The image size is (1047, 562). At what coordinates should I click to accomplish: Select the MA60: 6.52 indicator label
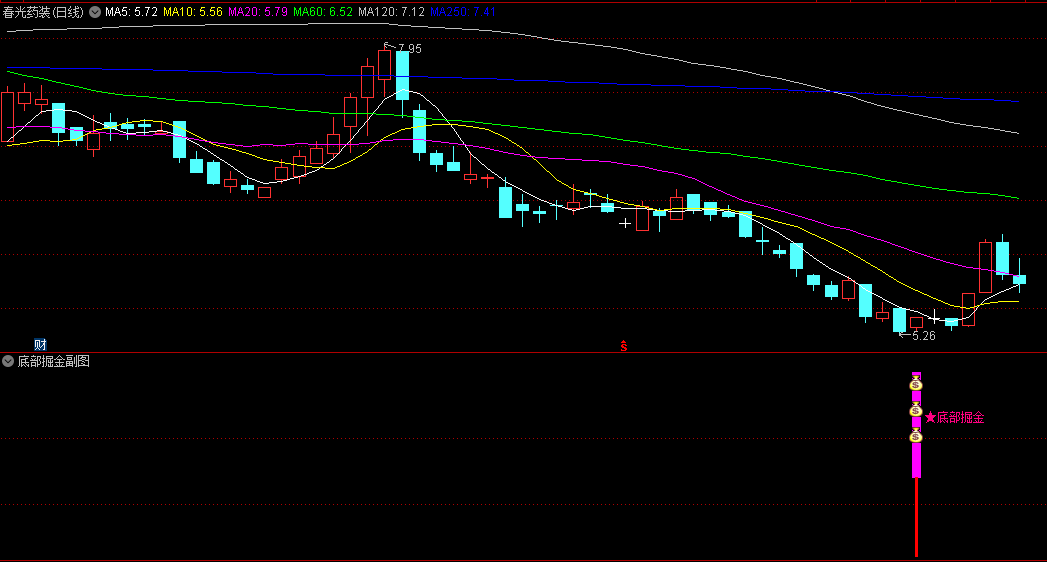pos(323,12)
